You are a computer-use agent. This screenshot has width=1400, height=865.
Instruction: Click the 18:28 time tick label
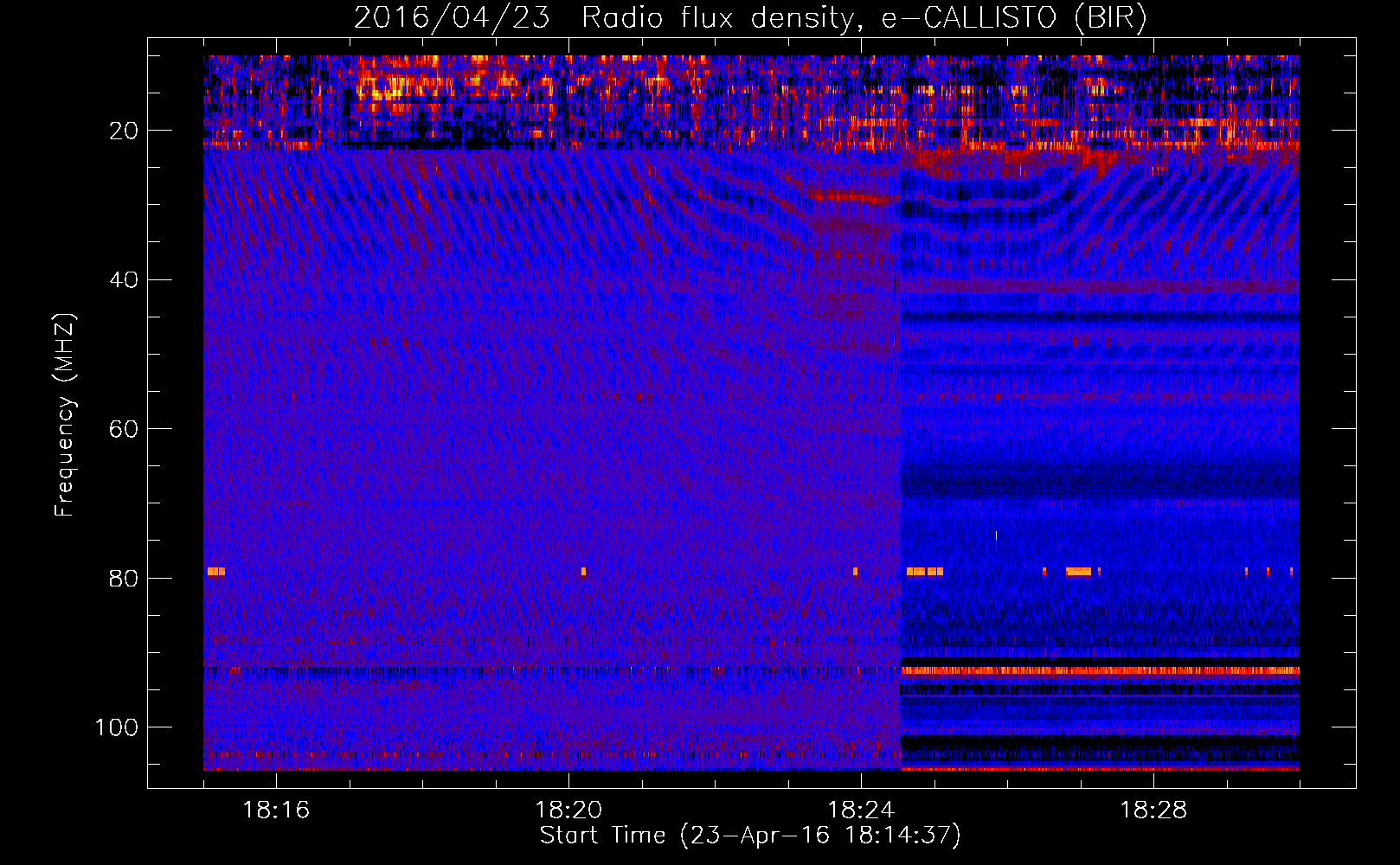(1153, 811)
